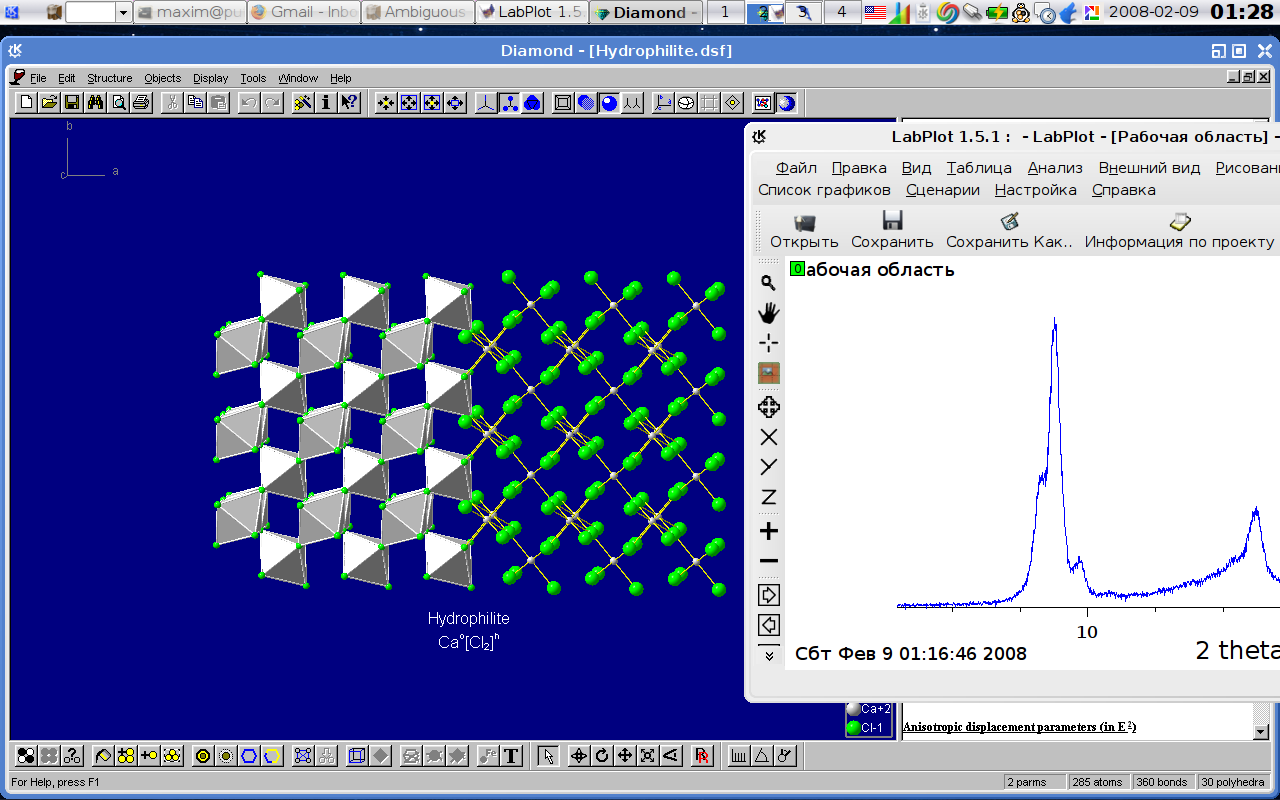Click the Print preview icon in Diamond
The width and height of the screenshot is (1280, 800).
click(x=118, y=102)
